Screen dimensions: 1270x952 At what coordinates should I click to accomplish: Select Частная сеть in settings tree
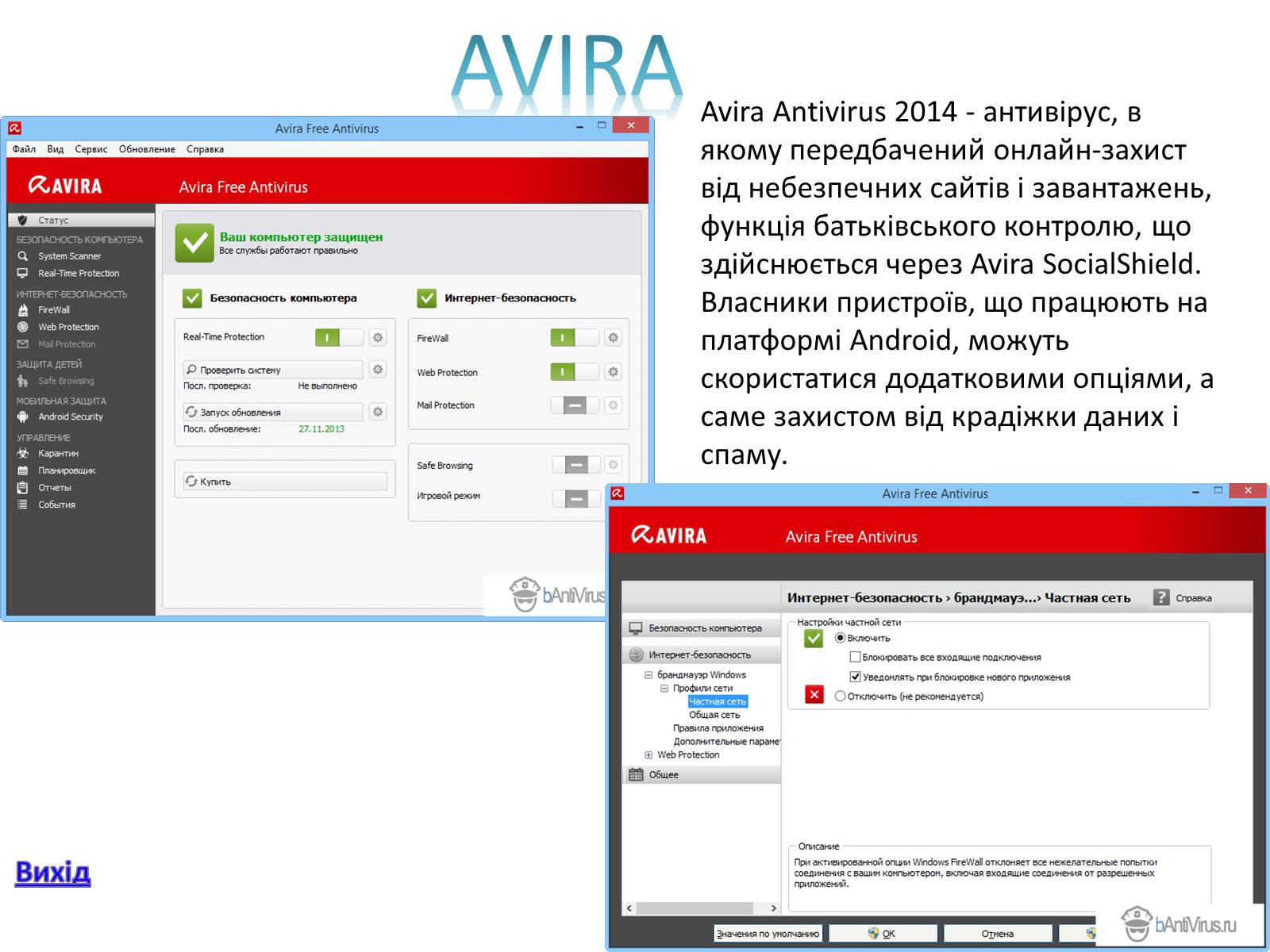tap(718, 701)
